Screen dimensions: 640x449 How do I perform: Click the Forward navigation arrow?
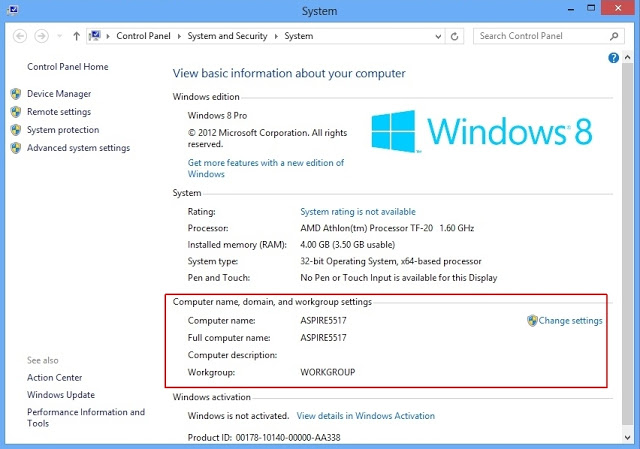pyautogui.click(x=41, y=36)
